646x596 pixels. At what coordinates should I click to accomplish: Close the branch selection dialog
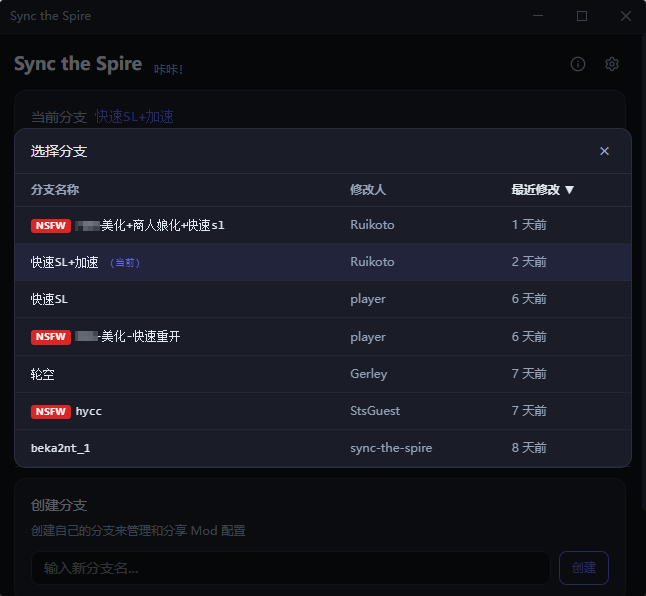tap(604, 151)
